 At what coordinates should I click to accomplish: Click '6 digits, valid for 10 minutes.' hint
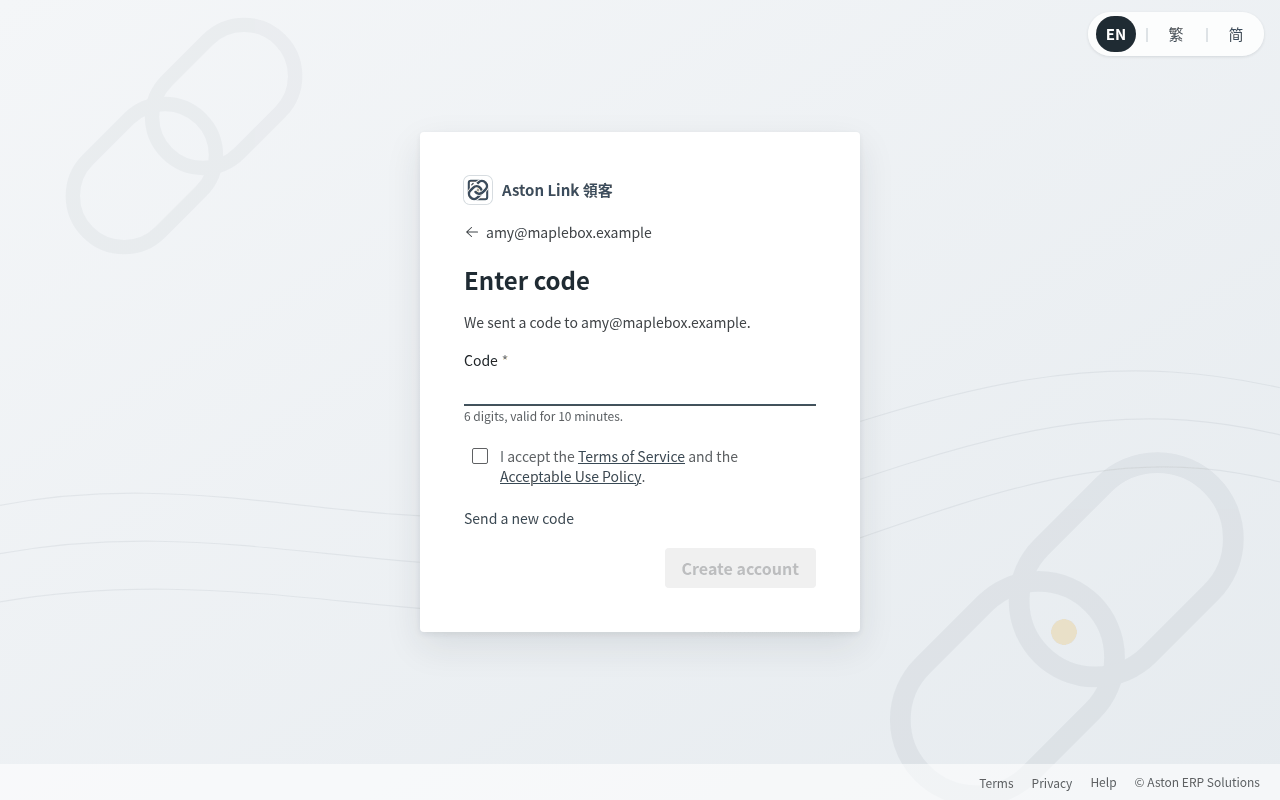(x=543, y=416)
